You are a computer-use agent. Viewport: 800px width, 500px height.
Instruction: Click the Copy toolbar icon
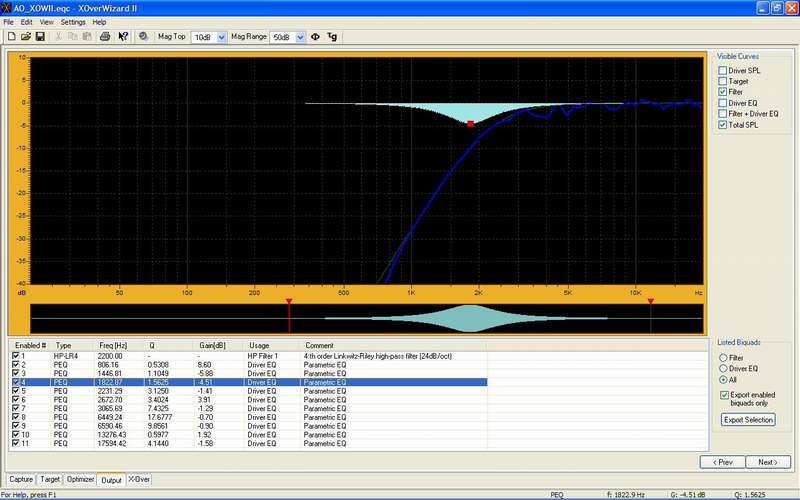point(72,37)
